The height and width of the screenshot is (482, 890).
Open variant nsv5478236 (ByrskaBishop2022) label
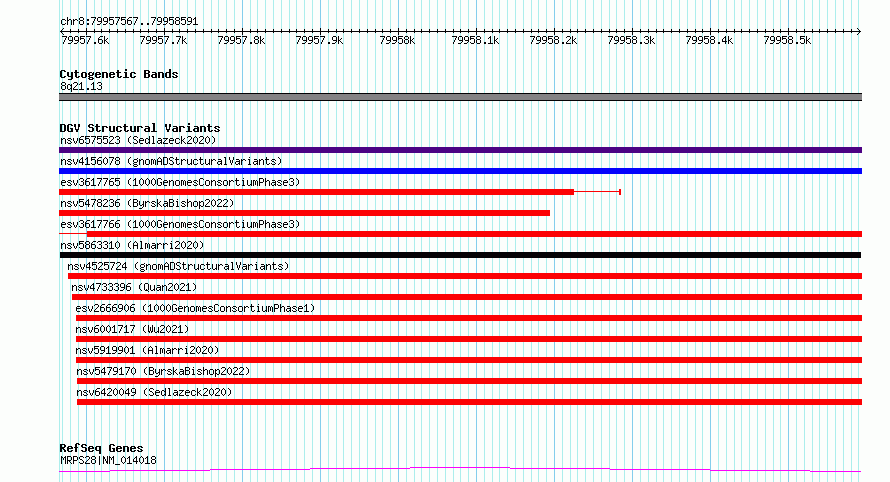pos(147,203)
